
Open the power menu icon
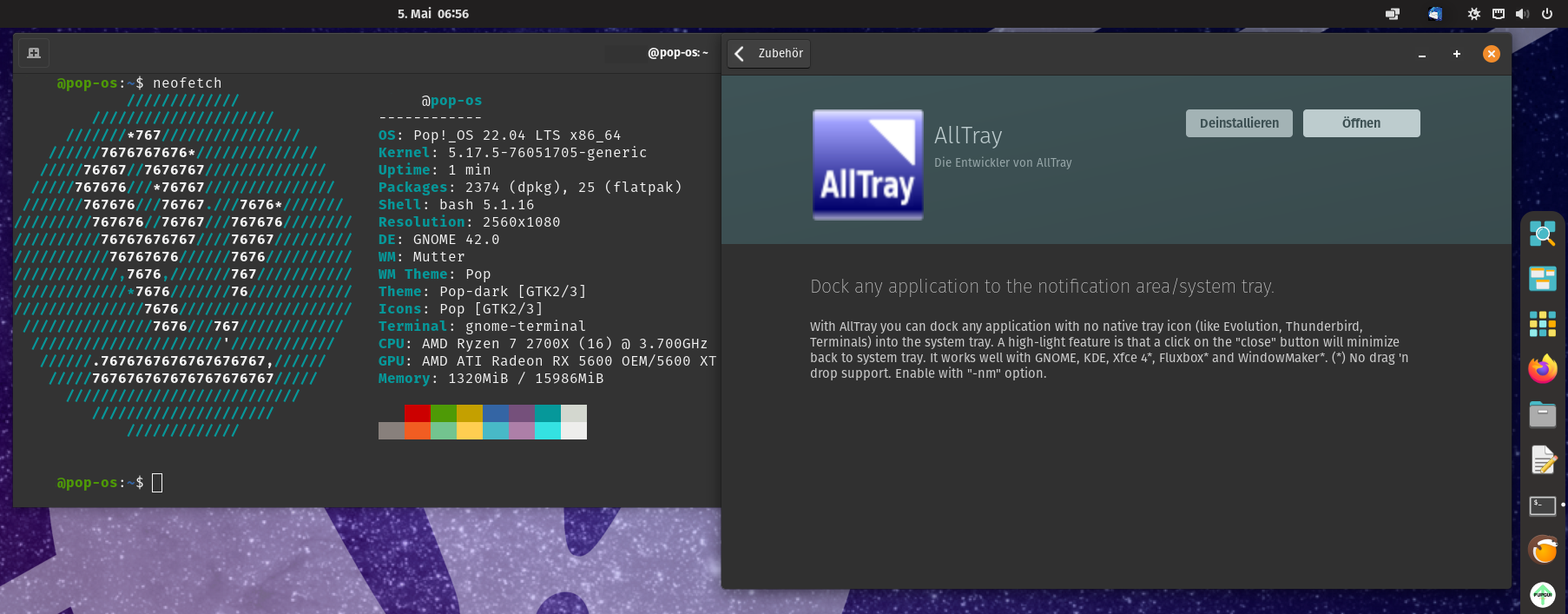[1547, 14]
